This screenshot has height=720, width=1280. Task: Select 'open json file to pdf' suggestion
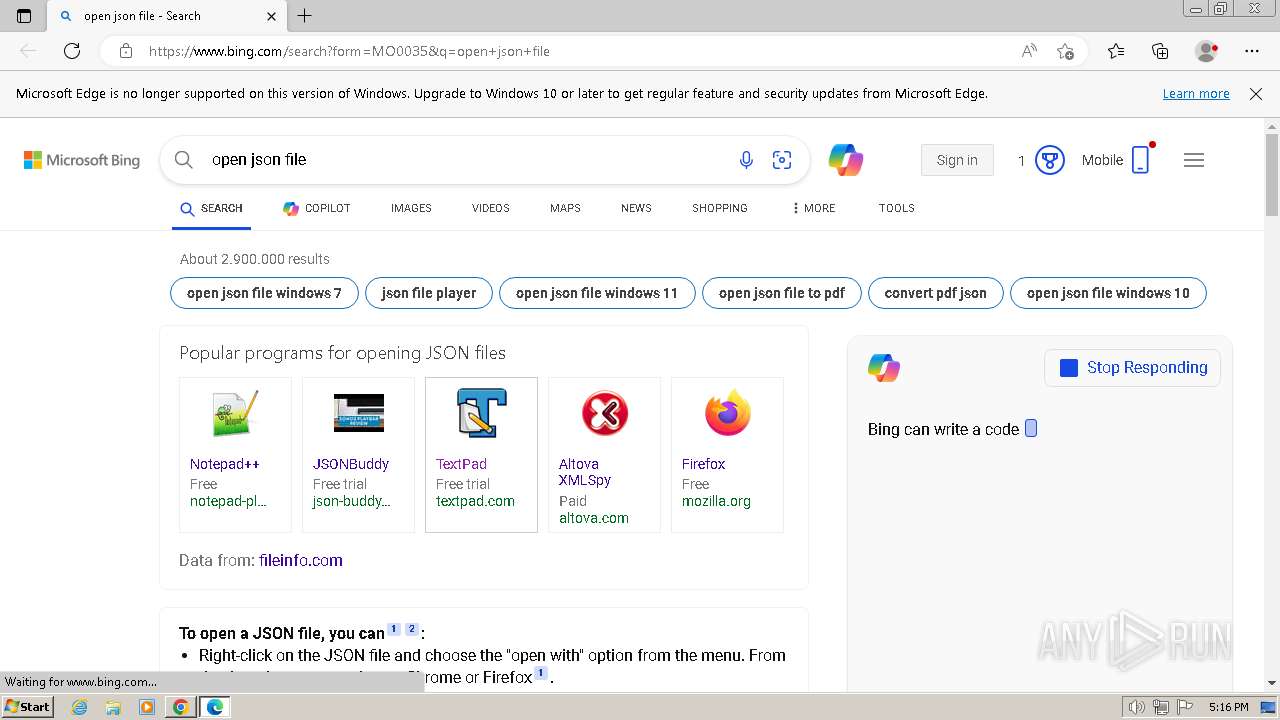tap(782, 293)
